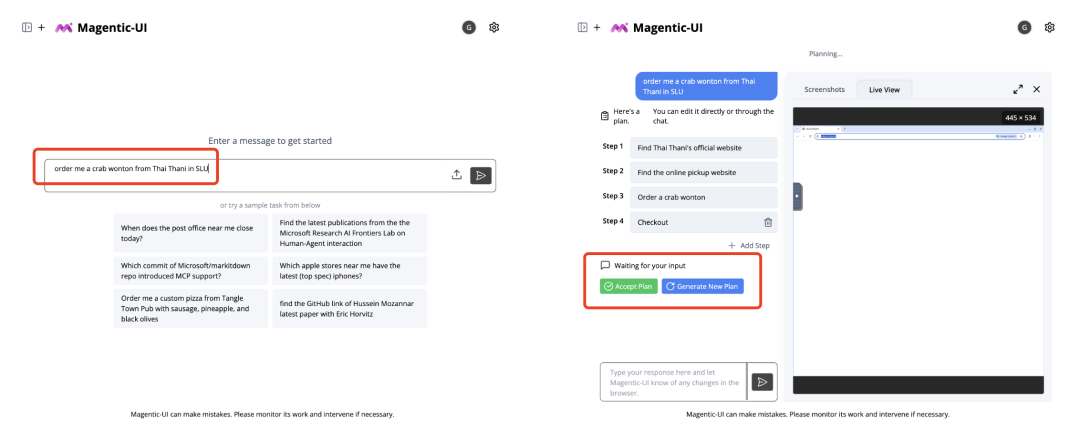Click the Accept Plan button
The width and height of the screenshot is (1080, 429).
pos(628,286)
